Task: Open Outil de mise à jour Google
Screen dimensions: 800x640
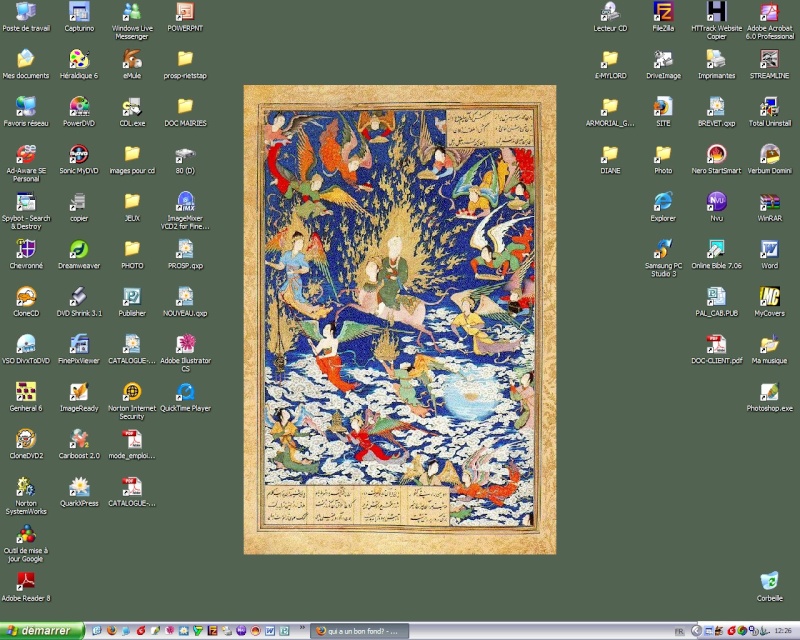Action: coord(26,543)
